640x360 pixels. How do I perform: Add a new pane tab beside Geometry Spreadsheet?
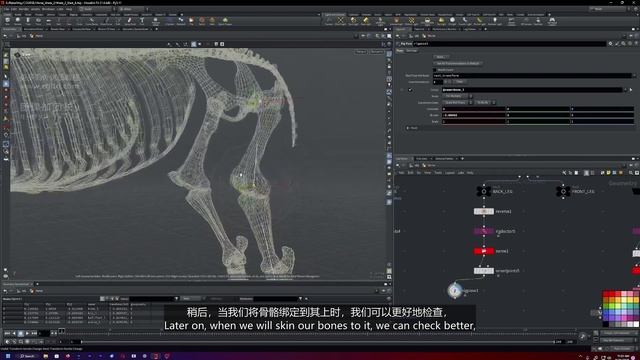(x=37, y=284)
